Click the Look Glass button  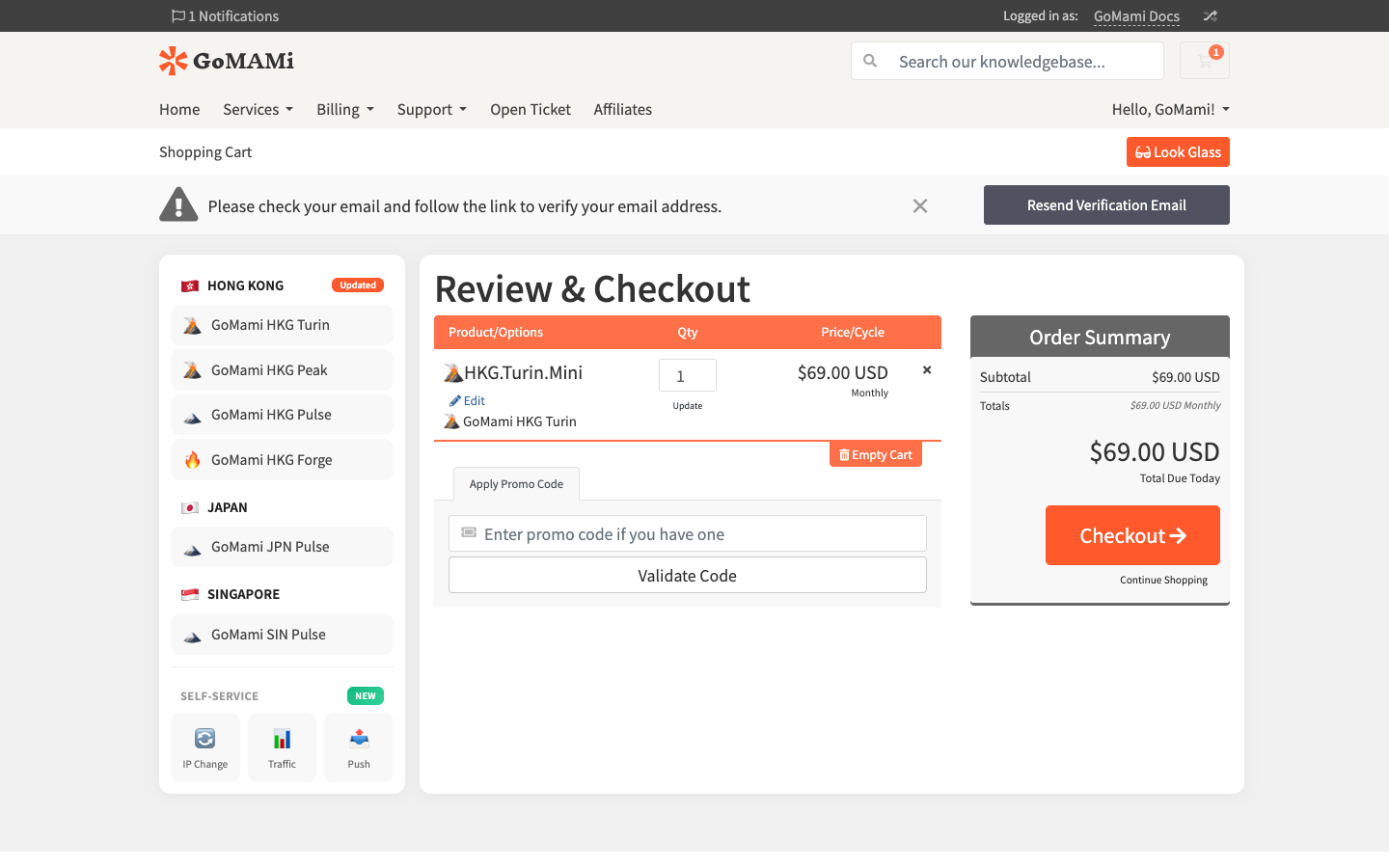1178,152
